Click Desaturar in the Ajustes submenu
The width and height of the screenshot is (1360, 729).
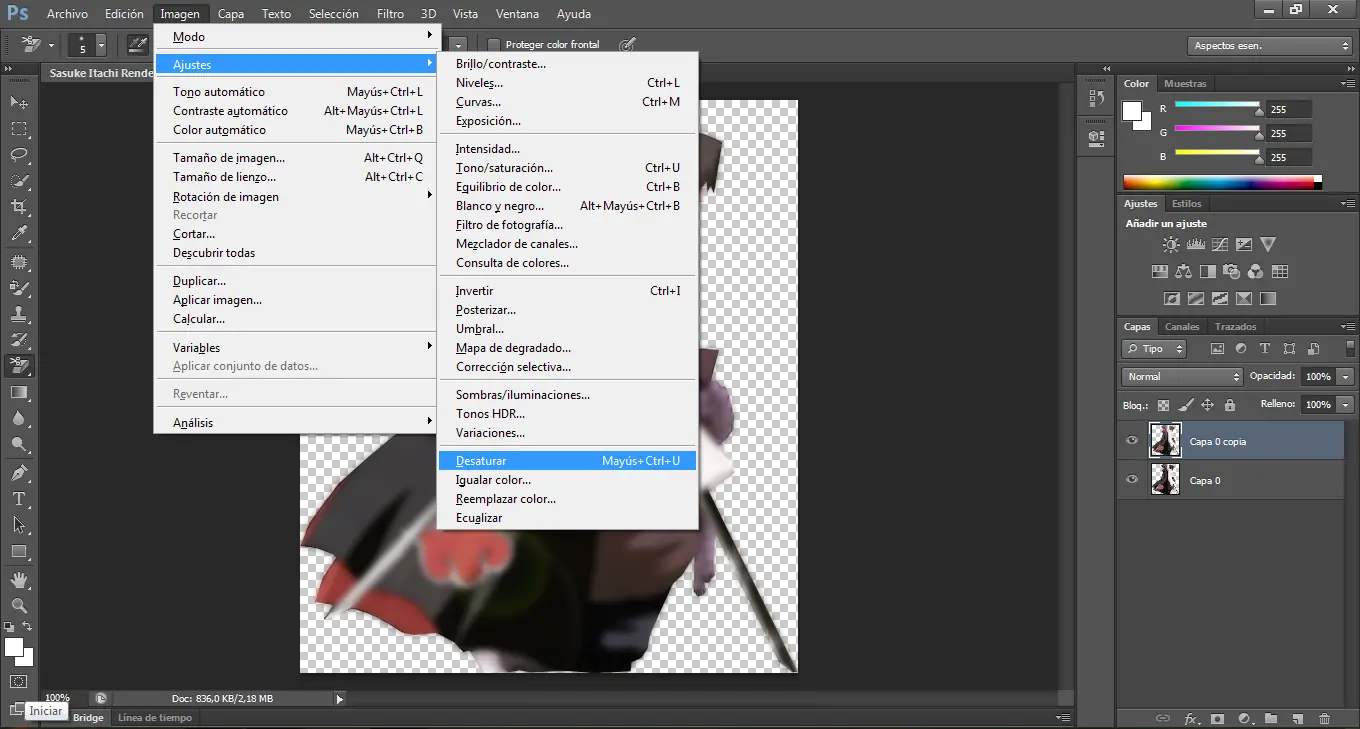click(x=567, y=461)
